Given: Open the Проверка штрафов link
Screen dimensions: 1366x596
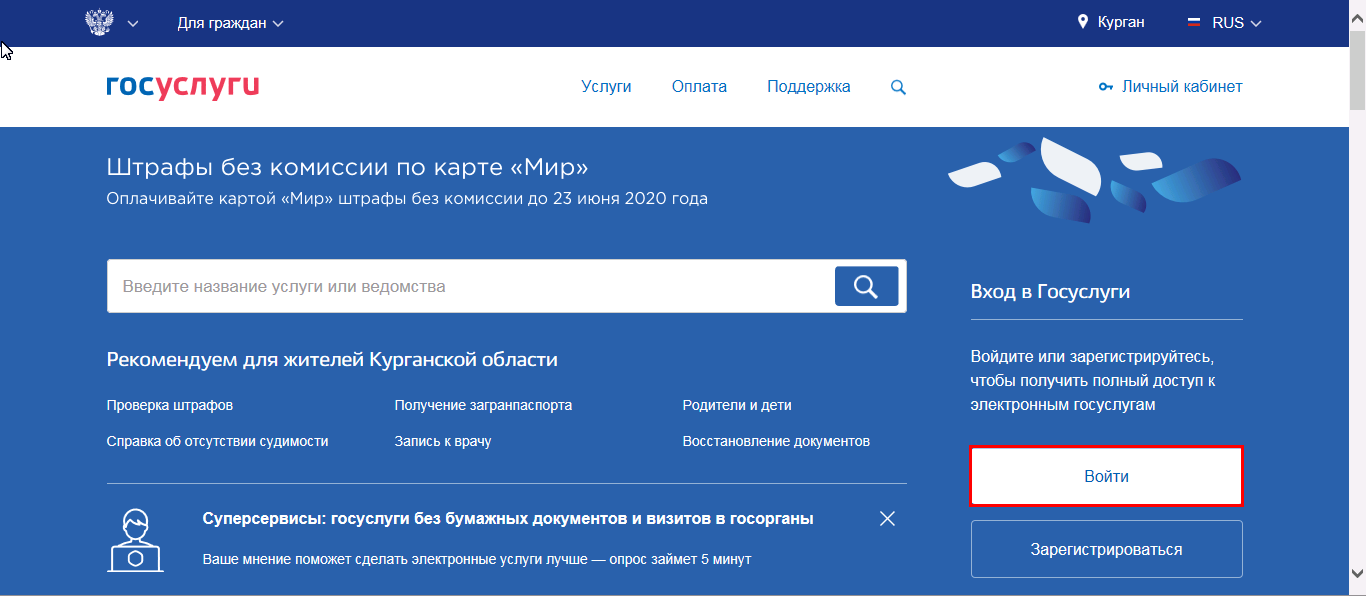Looking at the screenshot, I should pyautogui.click(x=169, y=405).
